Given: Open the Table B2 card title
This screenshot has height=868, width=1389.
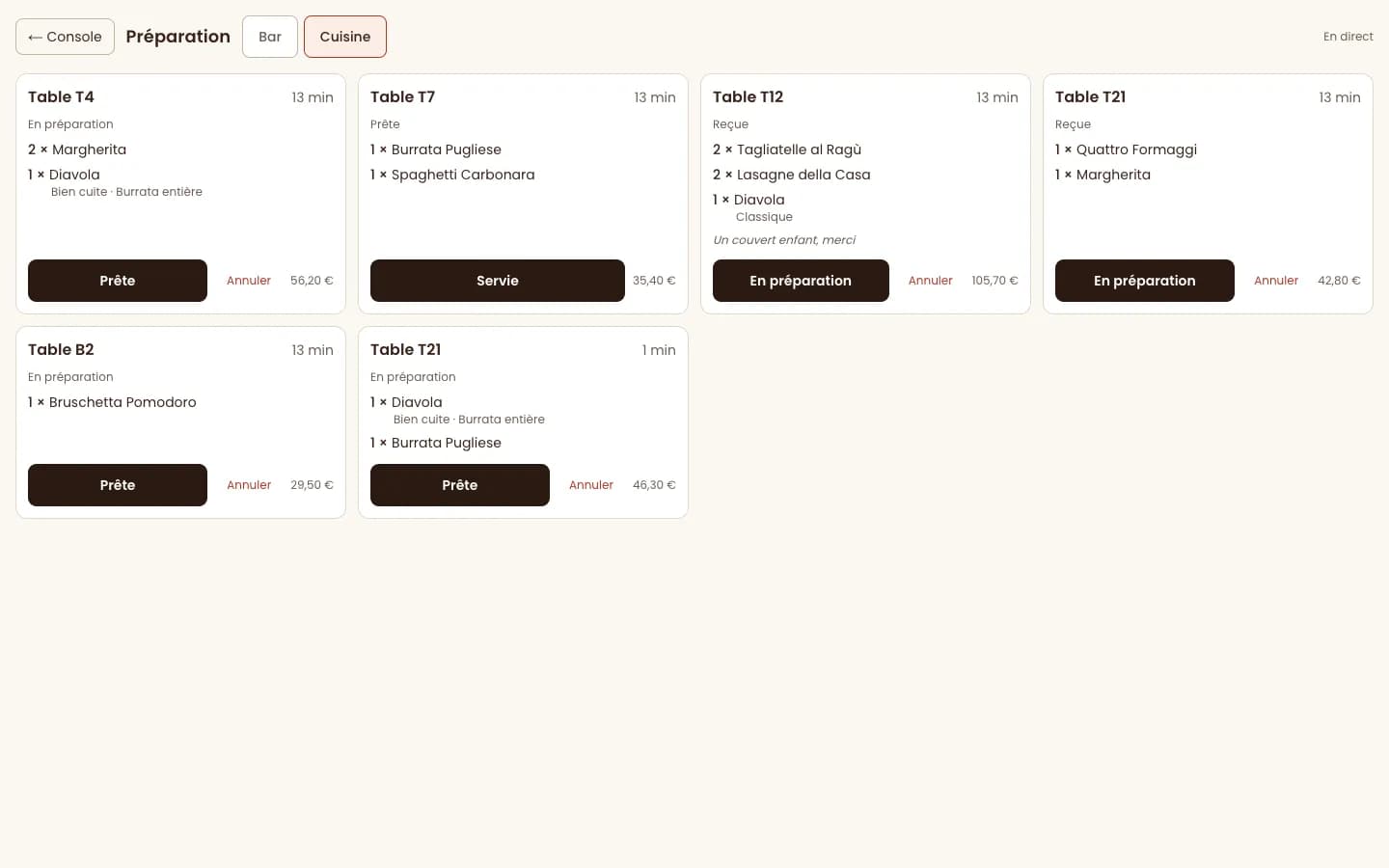Looking at the screenshot, I should pyautogui.click(x=61, y=350).
